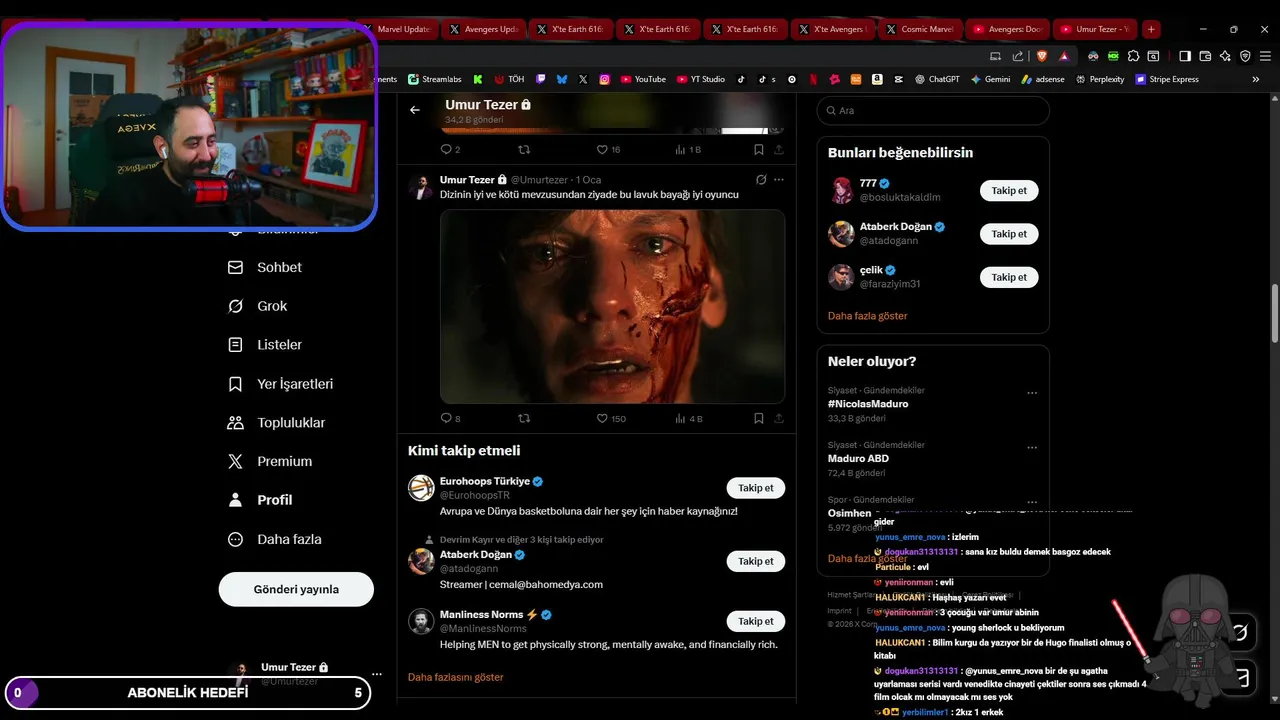The height and width of the screenshot is (720, 1280).
Task: Switch to the Marvel Update tab
Action: tap(398, 29)
